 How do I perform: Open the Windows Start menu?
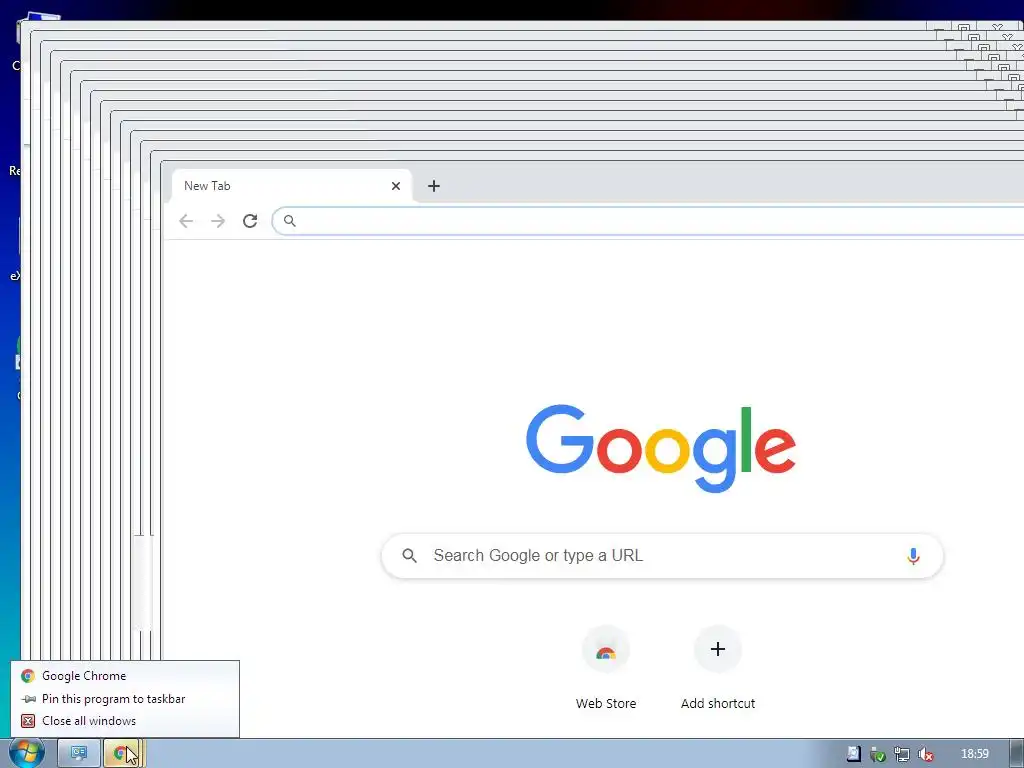[x=27, y=754]
